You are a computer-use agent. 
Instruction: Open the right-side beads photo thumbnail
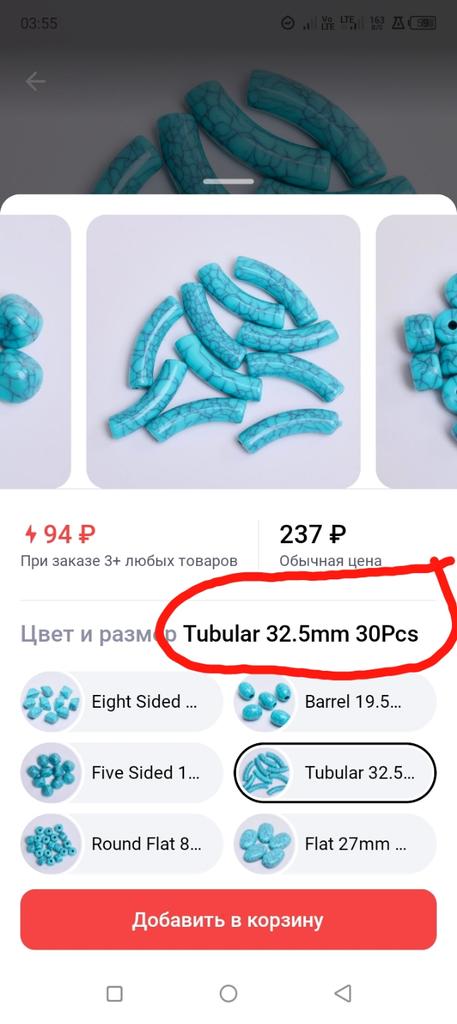[417, 351]
